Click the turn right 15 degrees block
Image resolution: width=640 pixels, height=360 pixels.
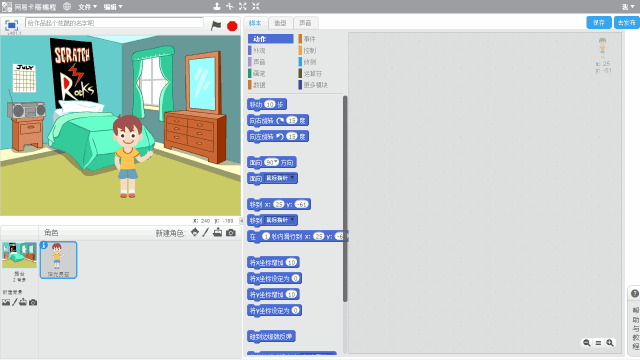point(278,120)
